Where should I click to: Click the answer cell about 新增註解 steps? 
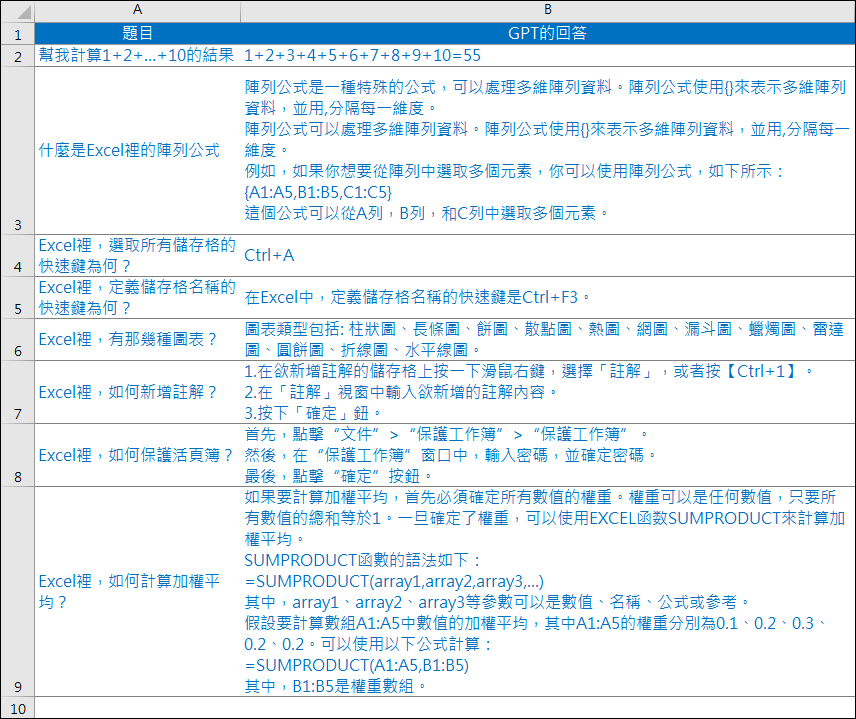tap(548, 392)
